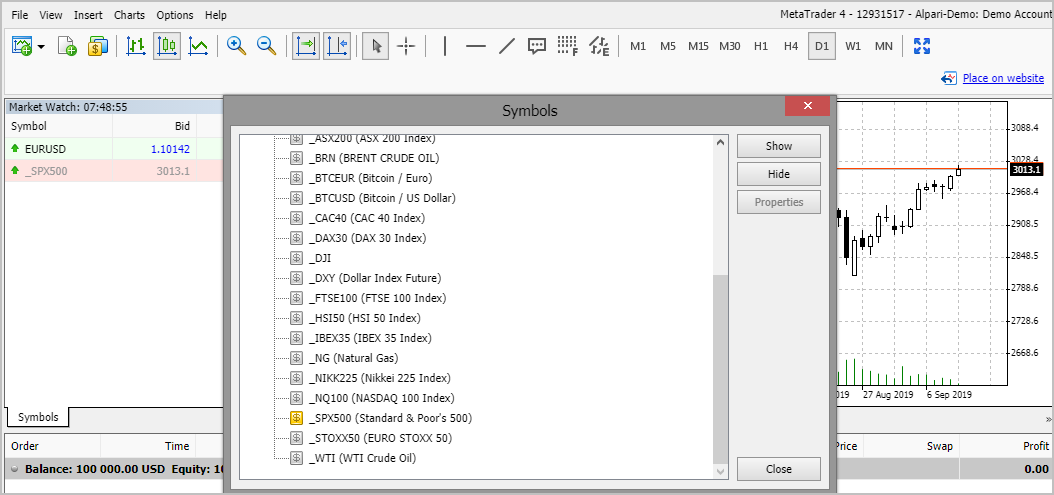Draw a horizontal line
This screenshot has height=495, width=1054.
(x=476, y=46)
